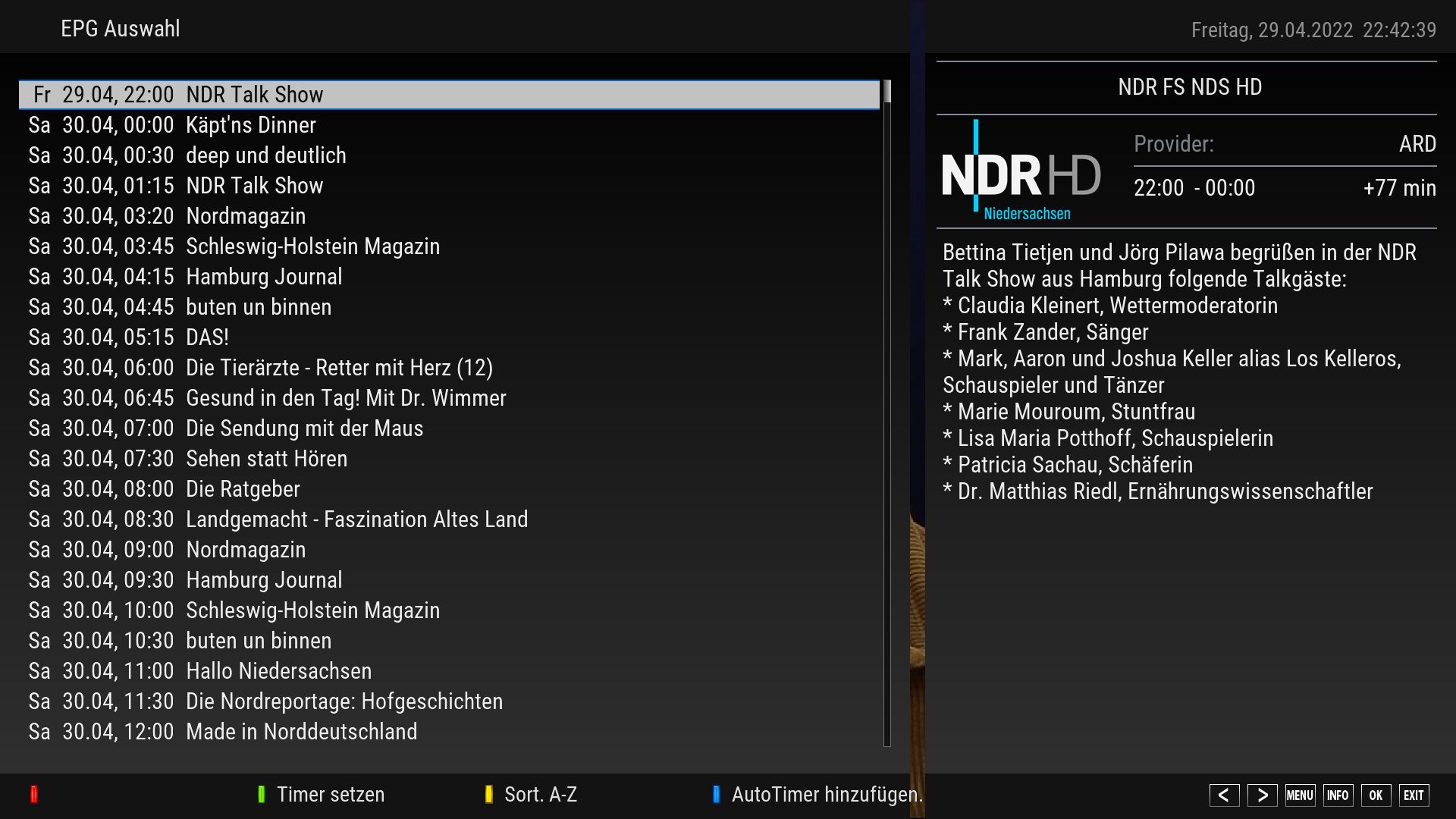
Task: Select deep und deutlich entry
Action: [x=265, y=155]
